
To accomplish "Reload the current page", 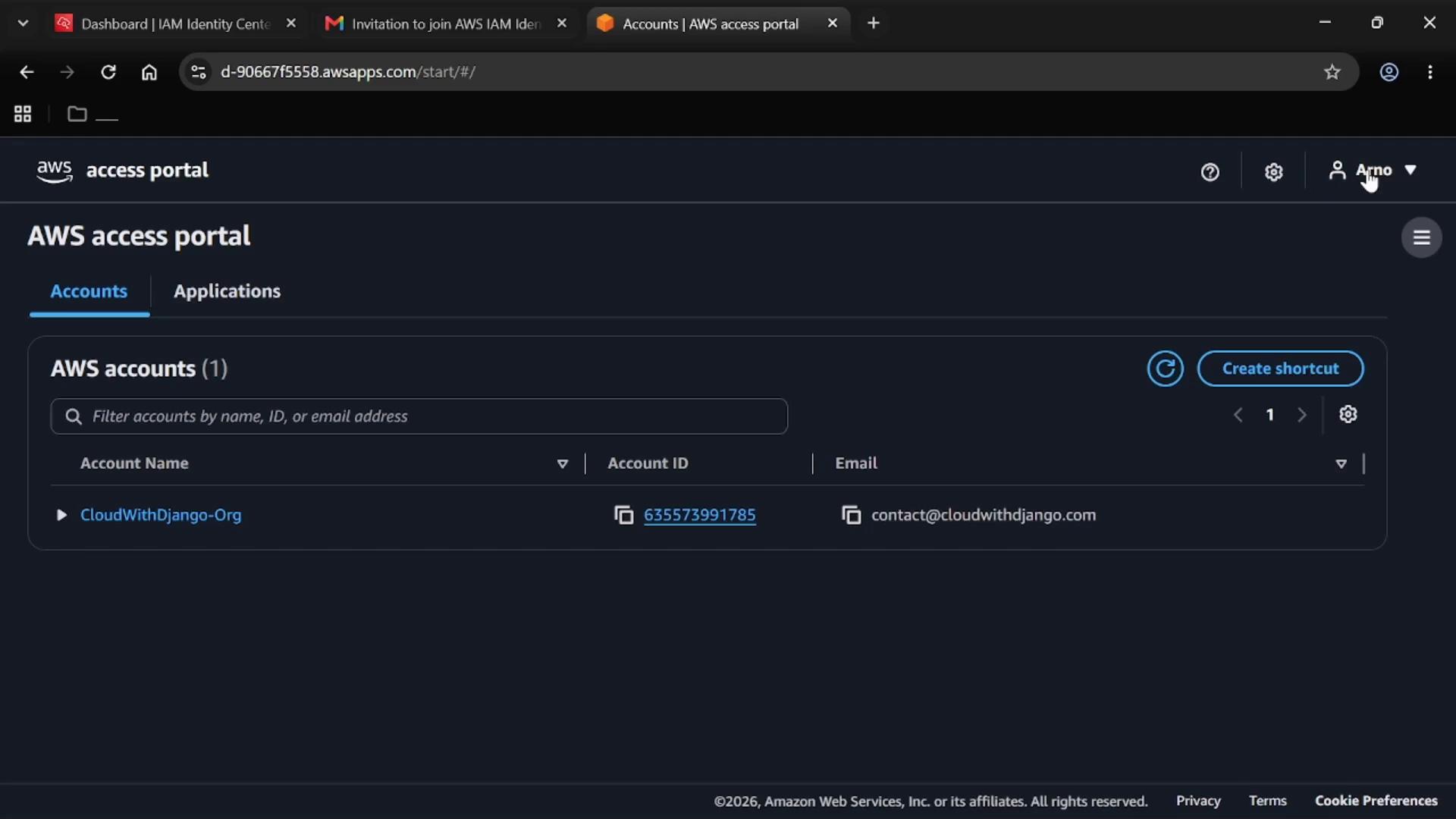I will [108, 72].
